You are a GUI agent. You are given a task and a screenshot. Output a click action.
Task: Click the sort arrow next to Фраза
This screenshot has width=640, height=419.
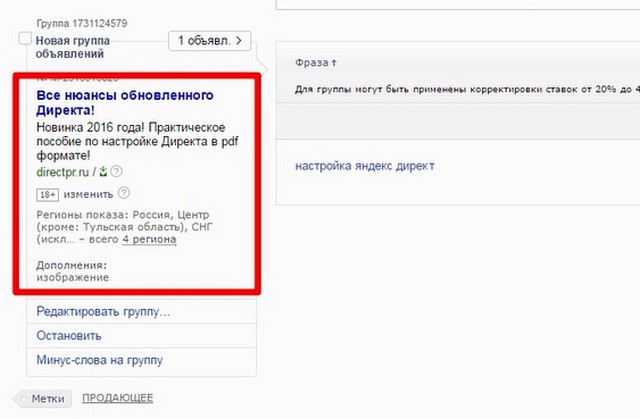click(334, 63)
